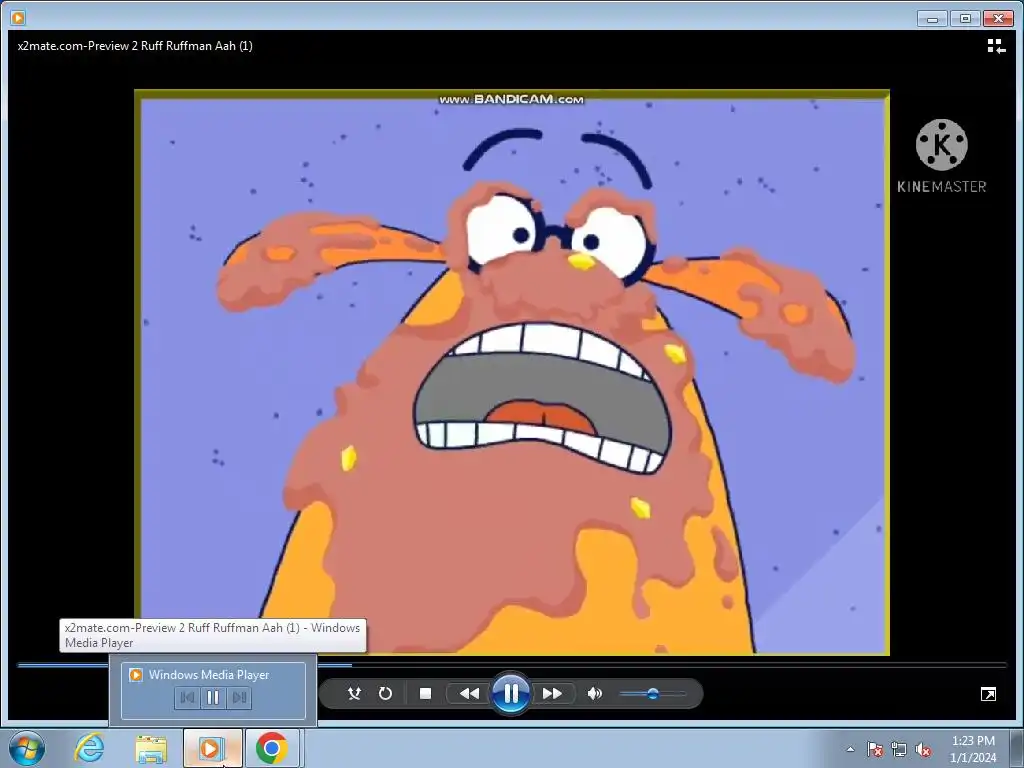Open the clock showing 1:23 PM
Screen dimensions: 1024x768
tap(973, 749)
